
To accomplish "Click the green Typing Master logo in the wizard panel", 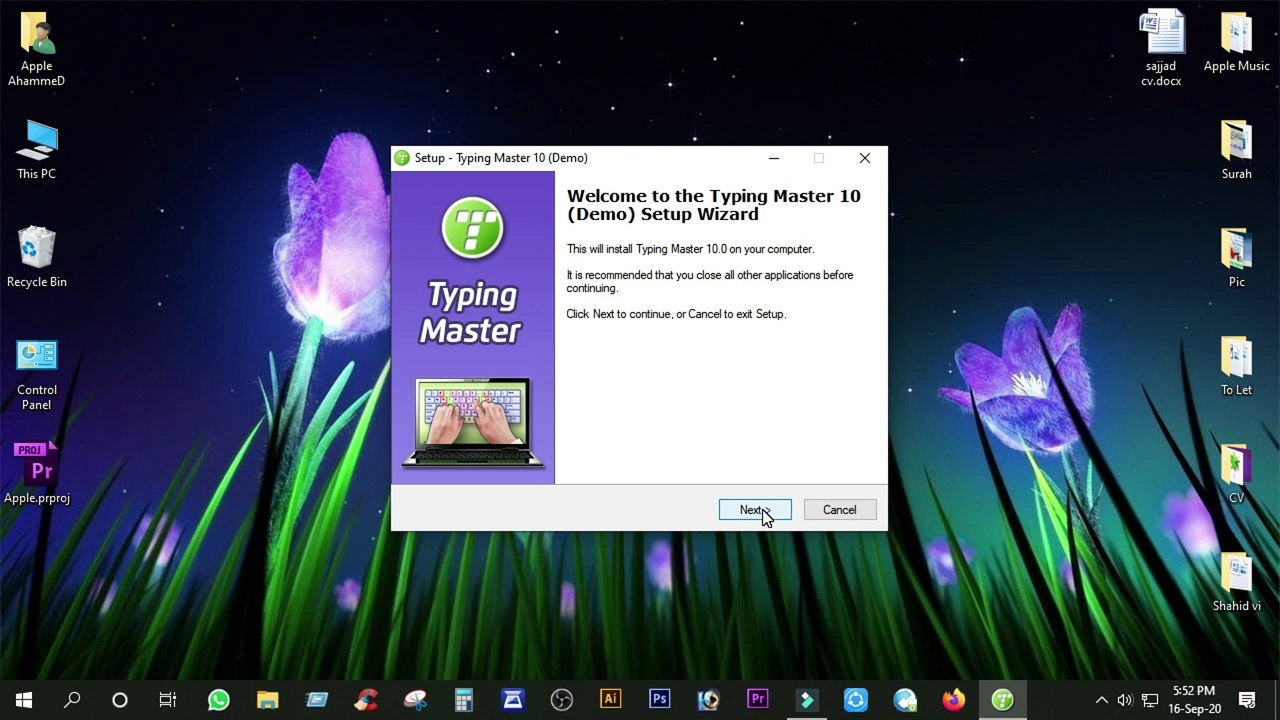I will (x=472, y=226).
